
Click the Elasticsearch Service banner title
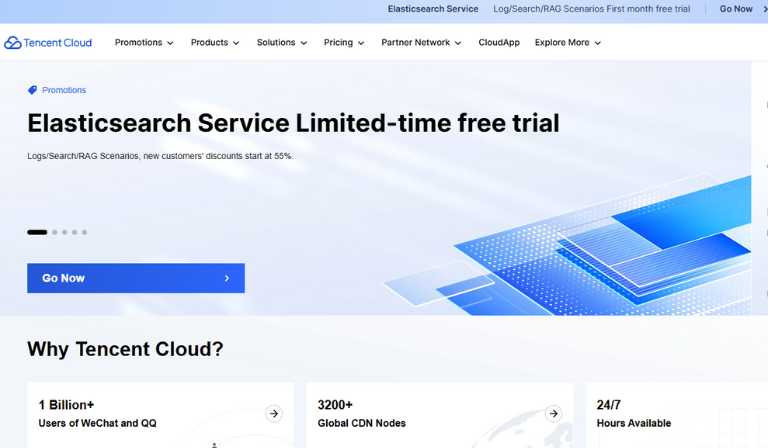coord(433,9)
